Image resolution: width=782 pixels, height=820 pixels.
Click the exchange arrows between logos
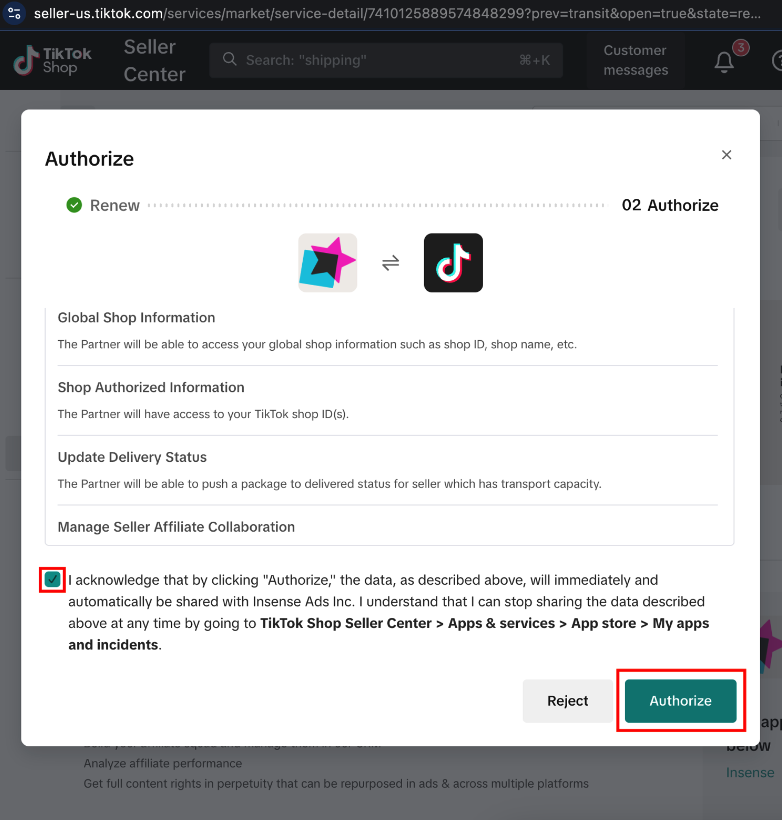390,263
